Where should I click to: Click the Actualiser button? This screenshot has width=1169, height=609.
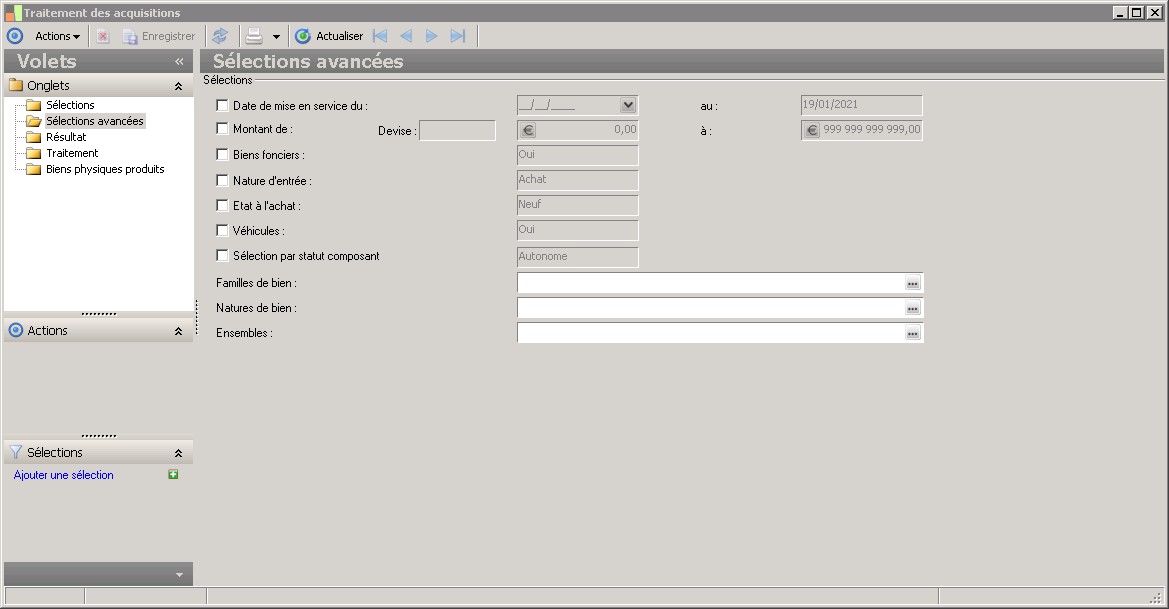coord(329,36)
